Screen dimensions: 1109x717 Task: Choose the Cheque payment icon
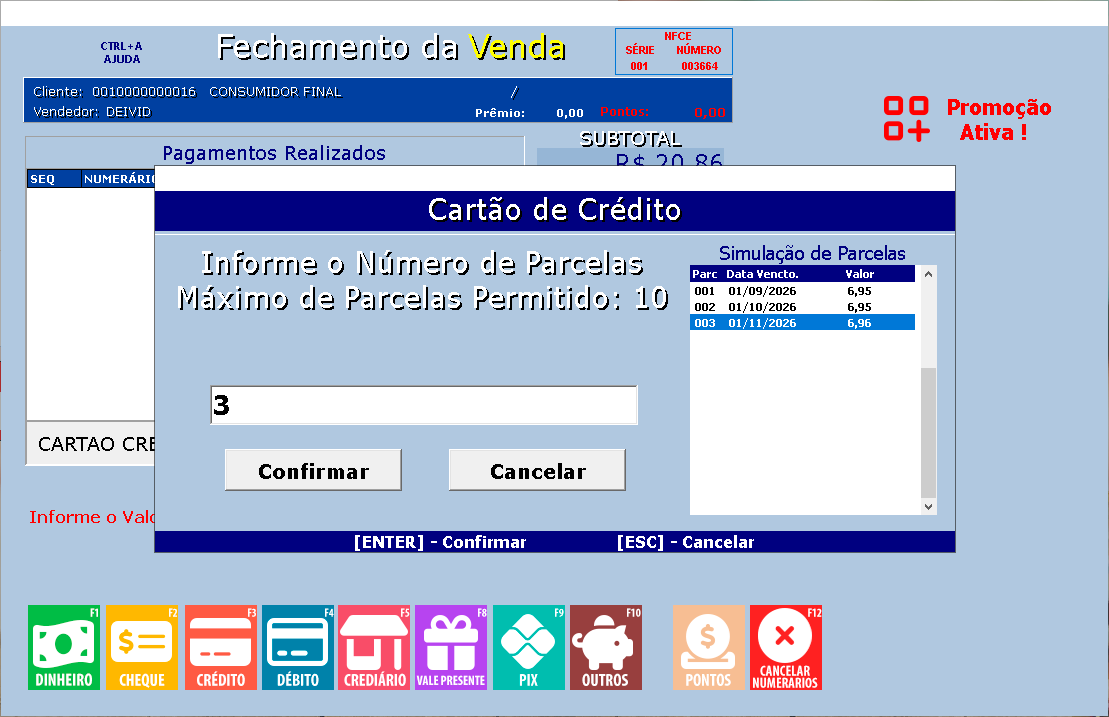point(141,647)
